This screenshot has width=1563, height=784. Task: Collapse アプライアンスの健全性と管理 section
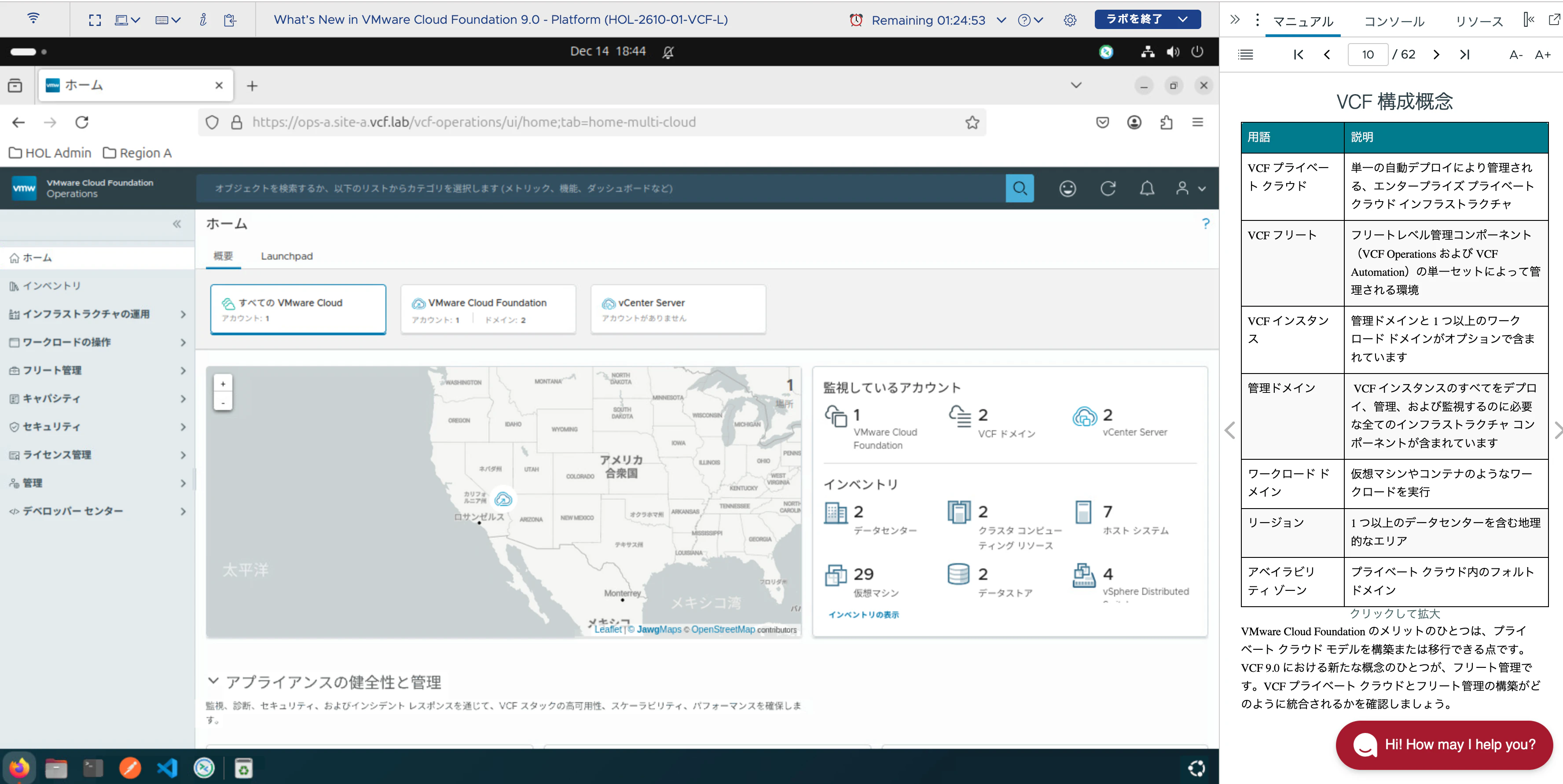(213, 681)
